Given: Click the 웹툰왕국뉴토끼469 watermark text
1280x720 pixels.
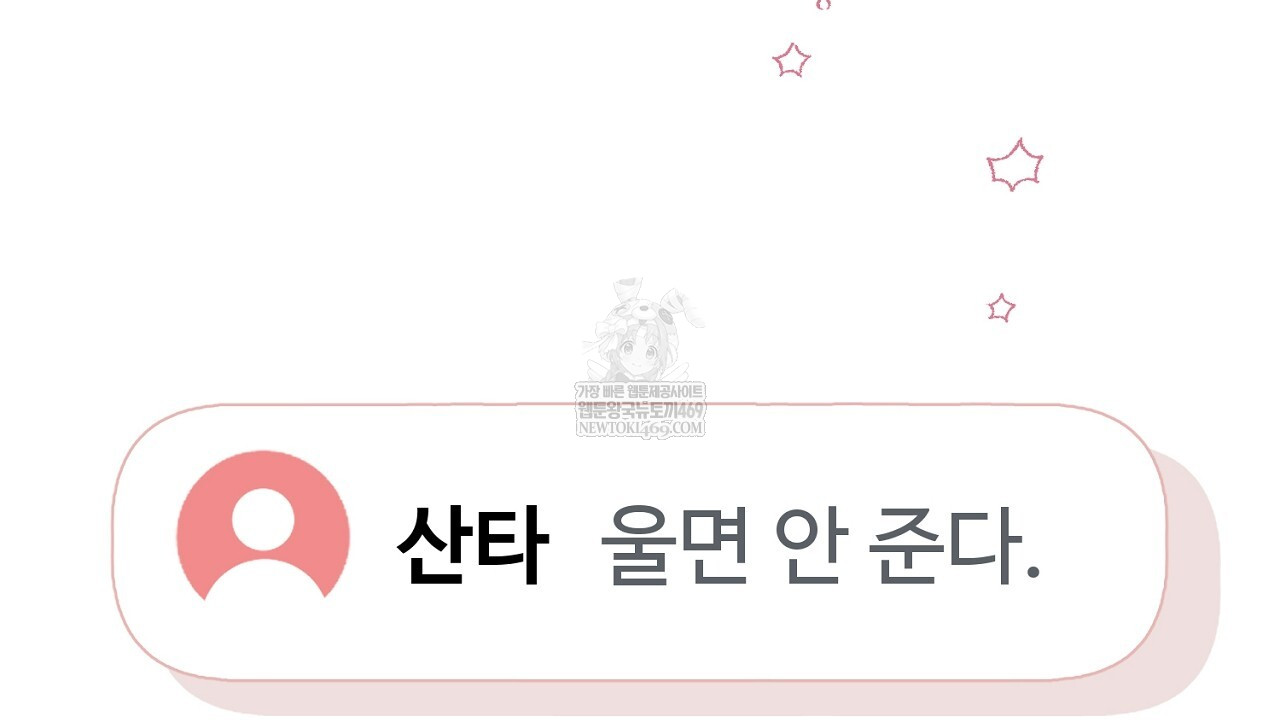Looking at the screenshot, I should click(x=641, y=410).
